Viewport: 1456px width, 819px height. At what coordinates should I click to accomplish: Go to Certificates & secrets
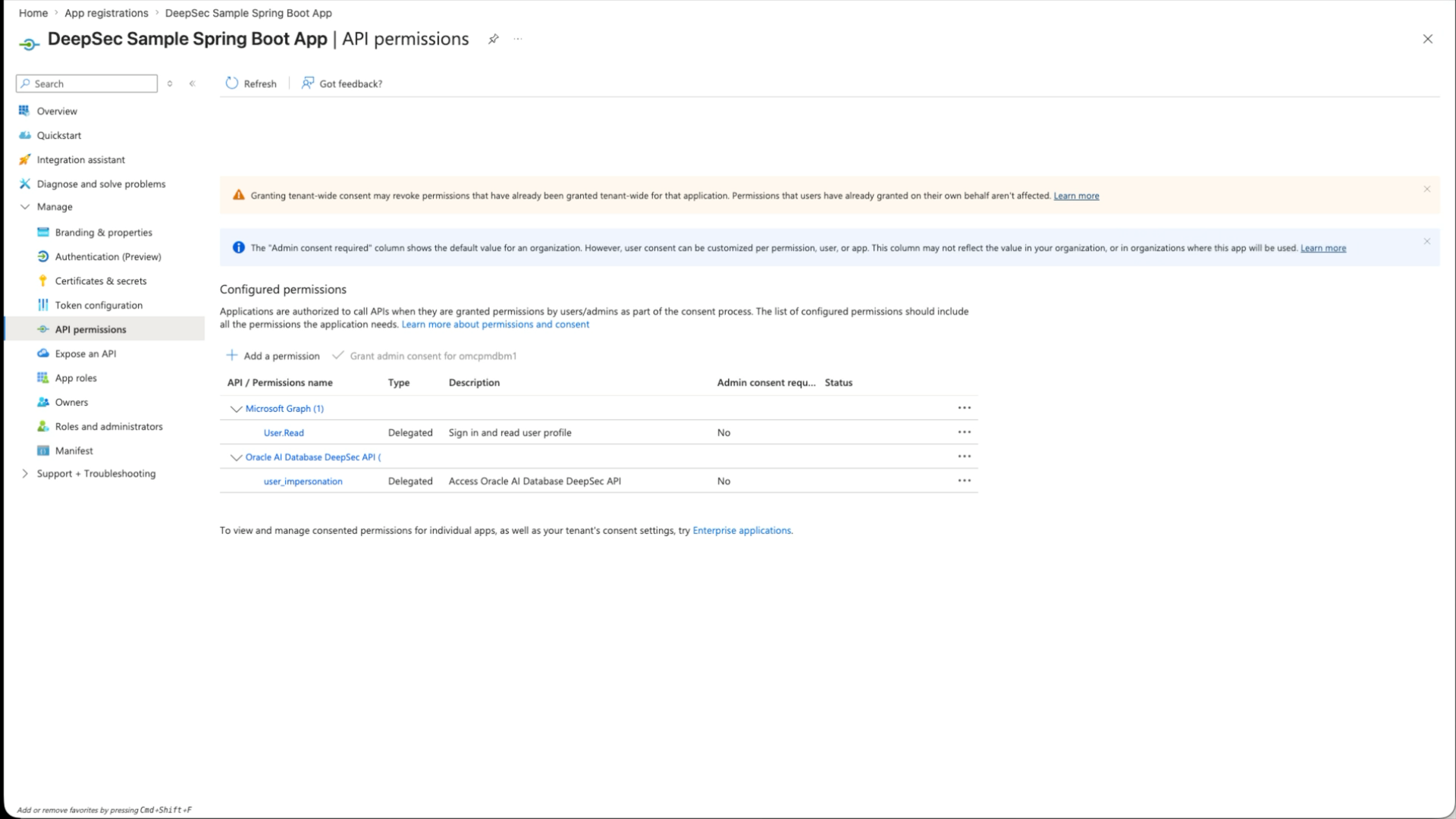tap(101, 281)
